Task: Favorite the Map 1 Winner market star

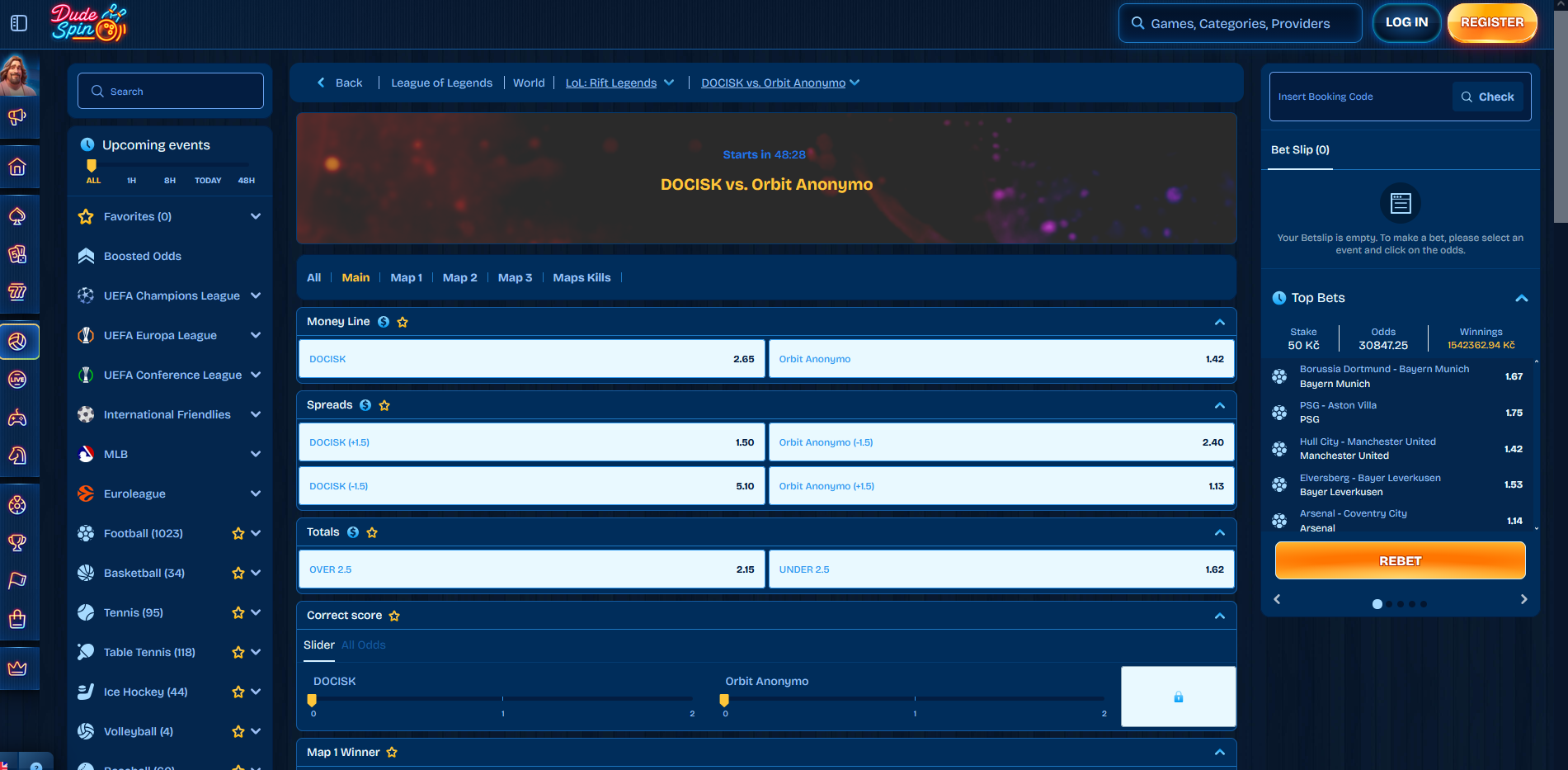Action: (x=392, y=752)
